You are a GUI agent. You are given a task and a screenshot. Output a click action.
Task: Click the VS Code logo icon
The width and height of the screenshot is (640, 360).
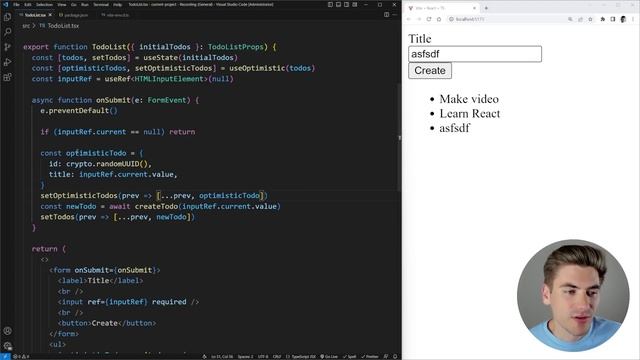pos(5,4)
